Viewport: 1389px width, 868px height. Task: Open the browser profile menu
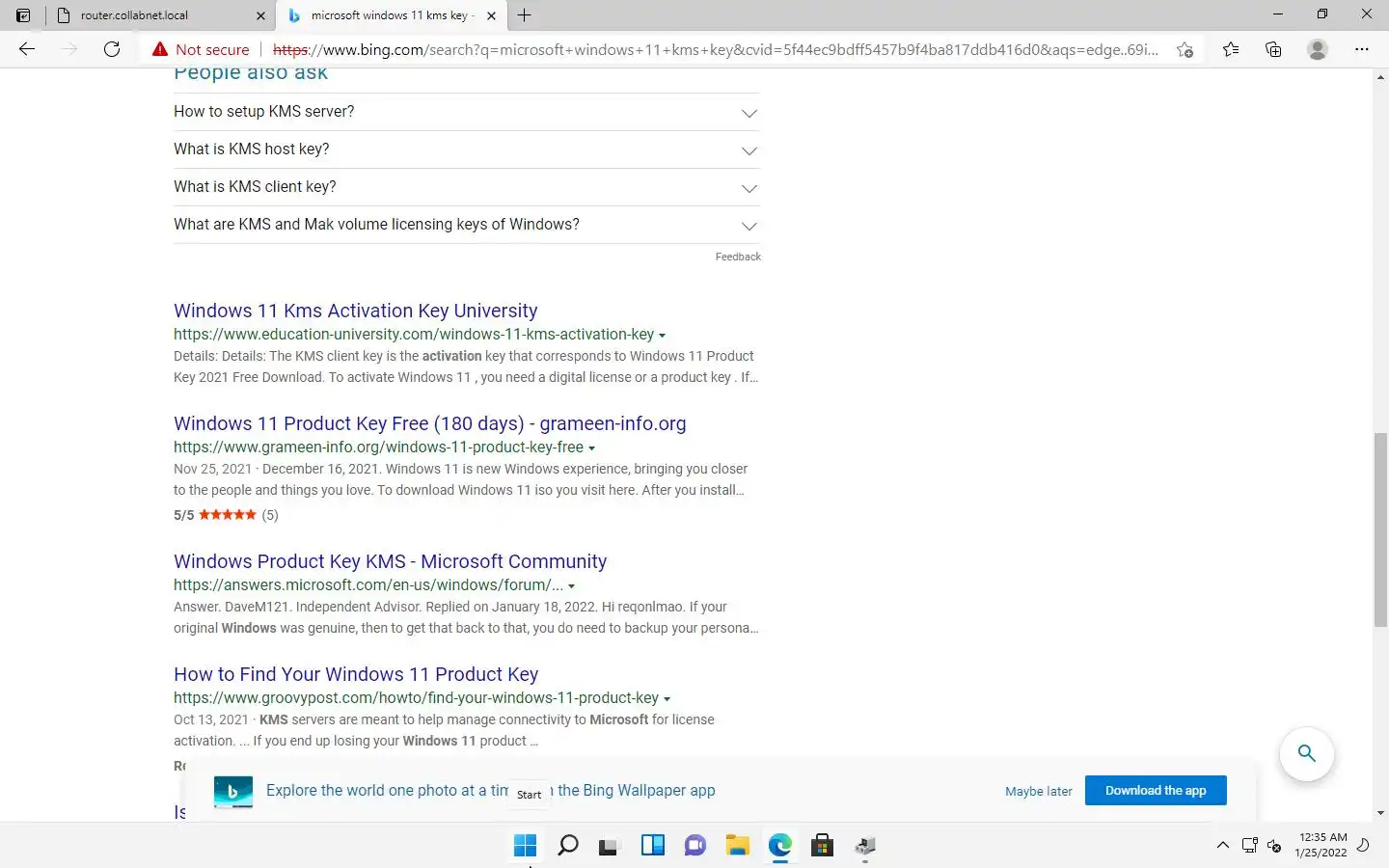click(x=1318, y=49)
